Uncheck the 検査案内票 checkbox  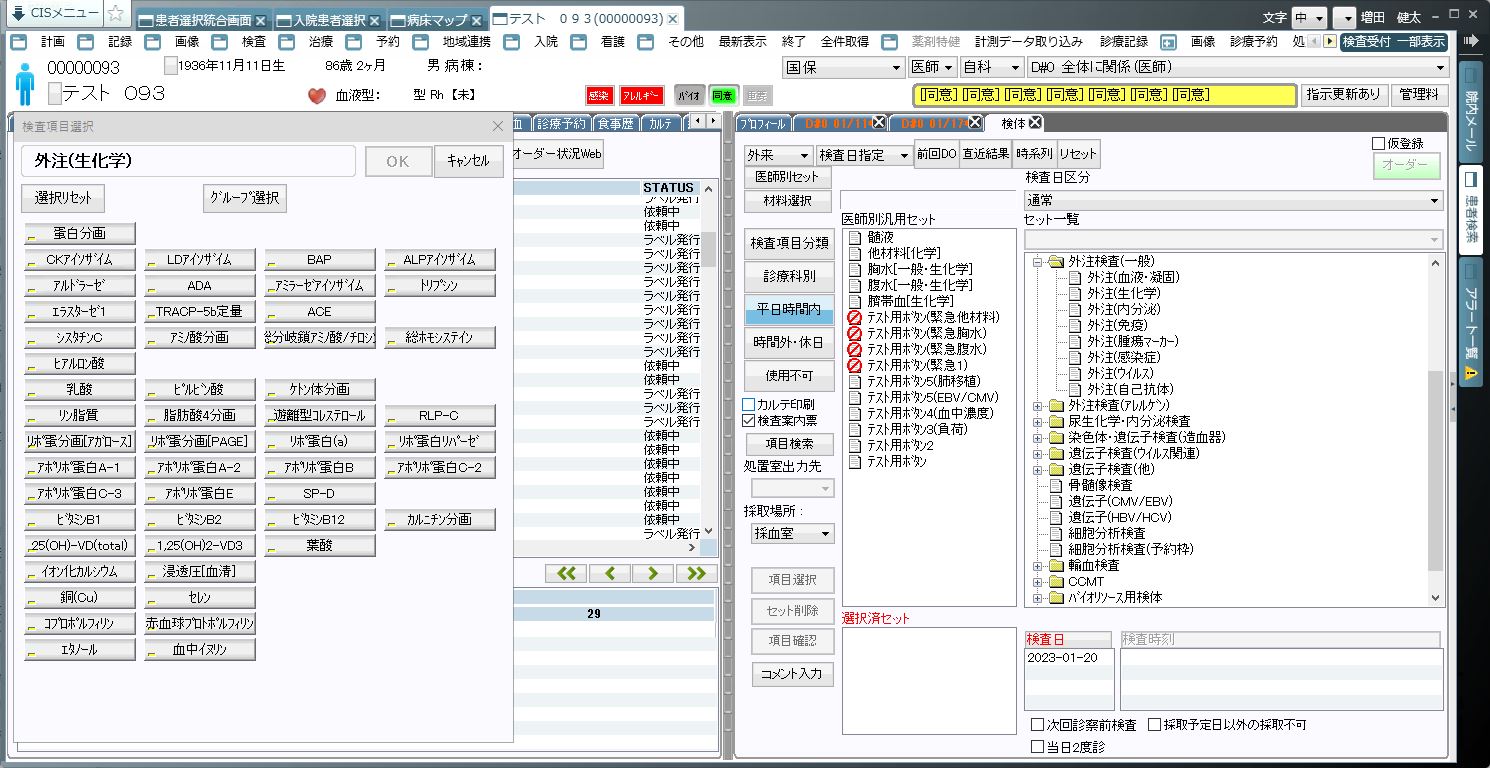click(748, 421)
